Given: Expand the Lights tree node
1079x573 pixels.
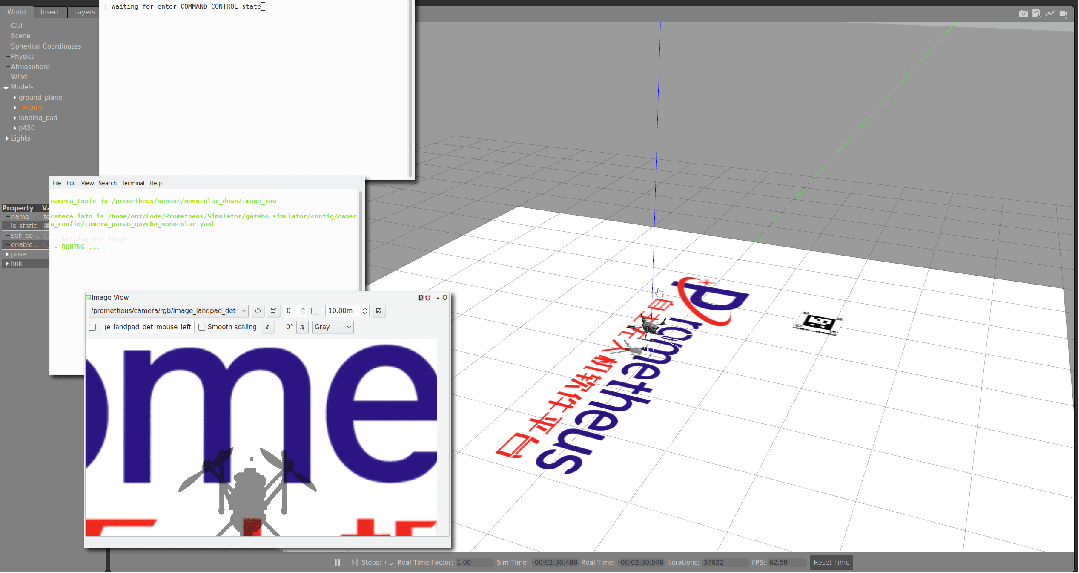Looking at the screenshot, I should pyautogui.click(x=7, y=138).
